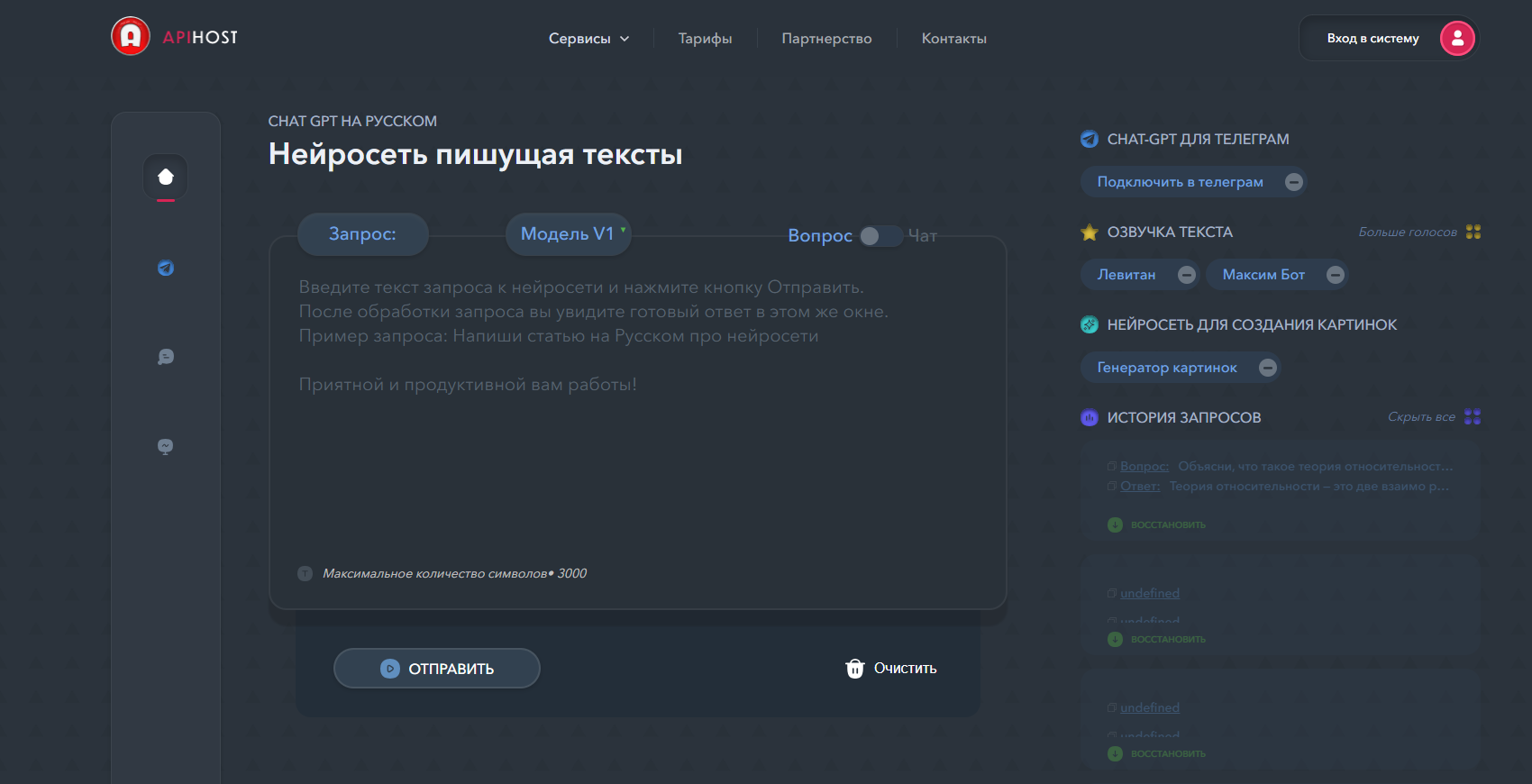1532x784 pixels.
Task: Click the messenger icon at the sidebar bottom
Action: pyautogui.click(x=166, y=446)
